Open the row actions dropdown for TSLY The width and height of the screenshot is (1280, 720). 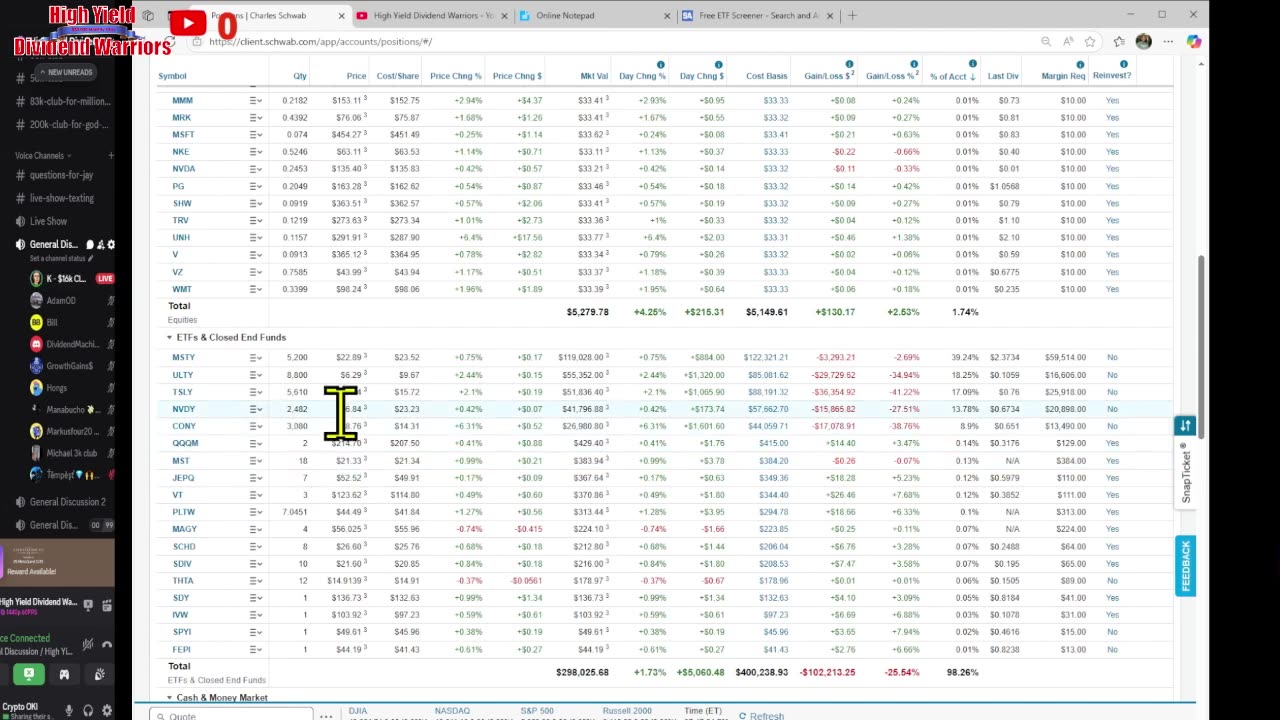(256, 392)
